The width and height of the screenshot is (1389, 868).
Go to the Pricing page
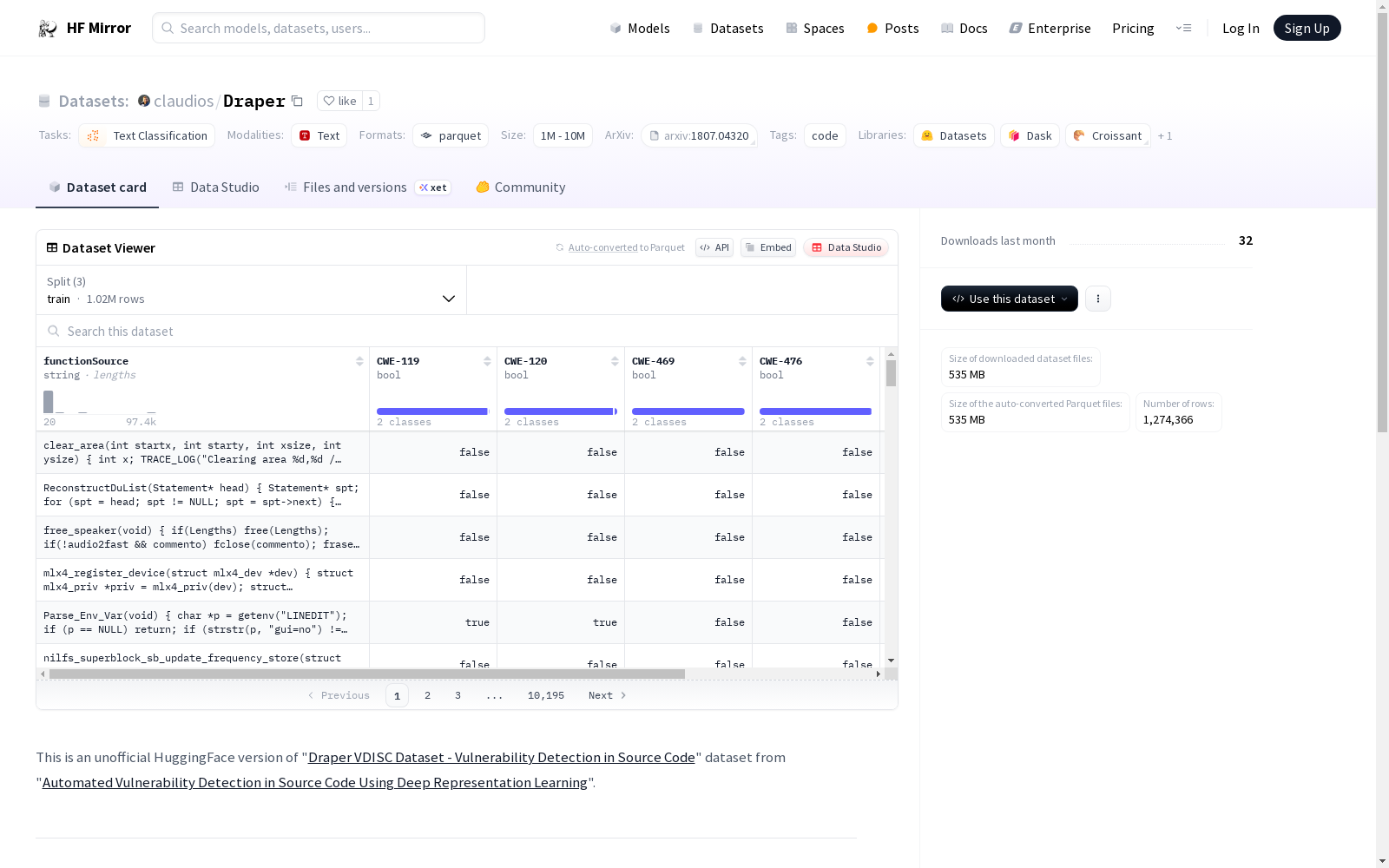(1133, 28)
